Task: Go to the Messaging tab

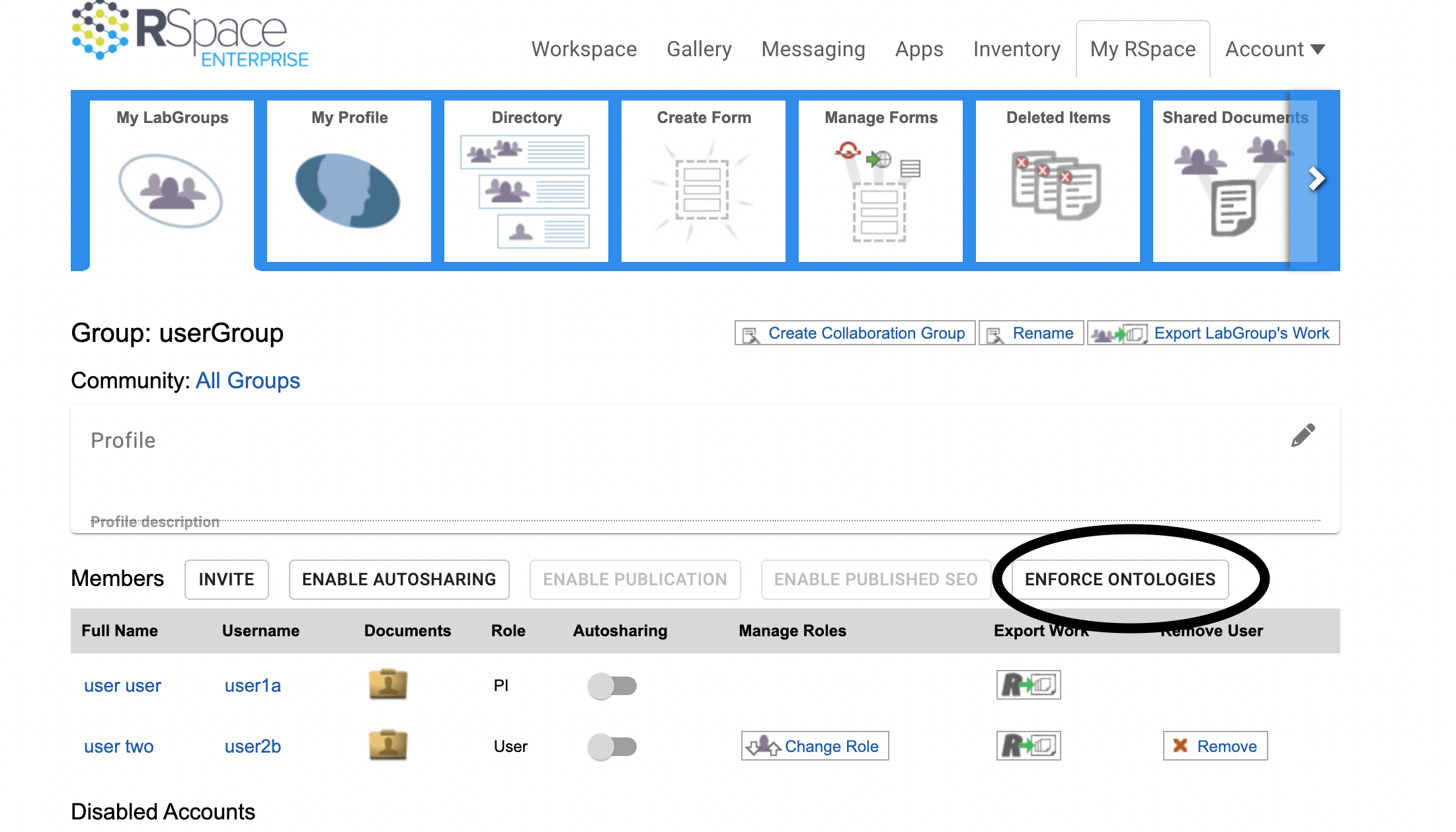Action: coord(813,49)
